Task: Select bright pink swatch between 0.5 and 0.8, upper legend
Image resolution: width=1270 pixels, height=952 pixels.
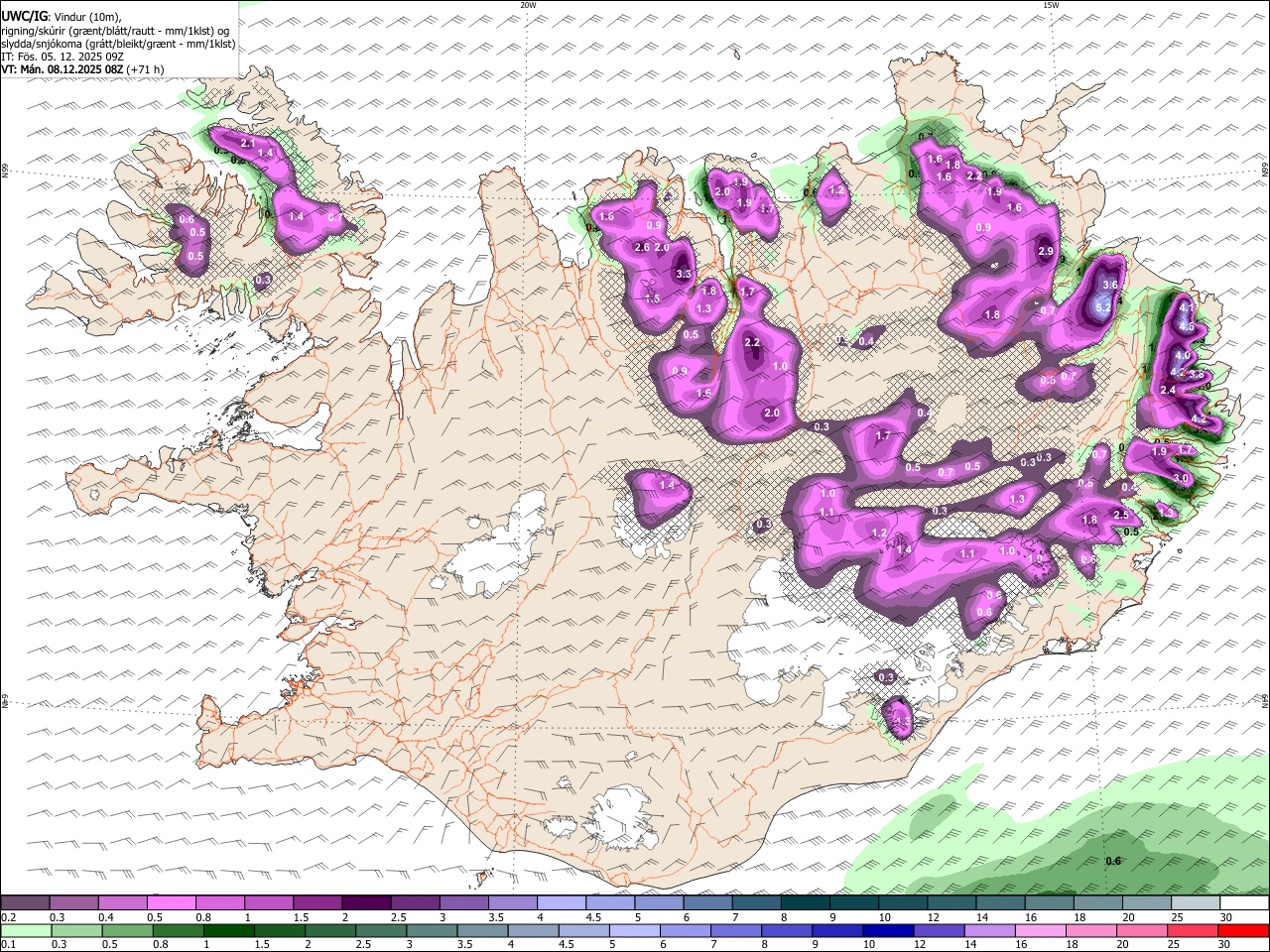Action: click(171, 903)
